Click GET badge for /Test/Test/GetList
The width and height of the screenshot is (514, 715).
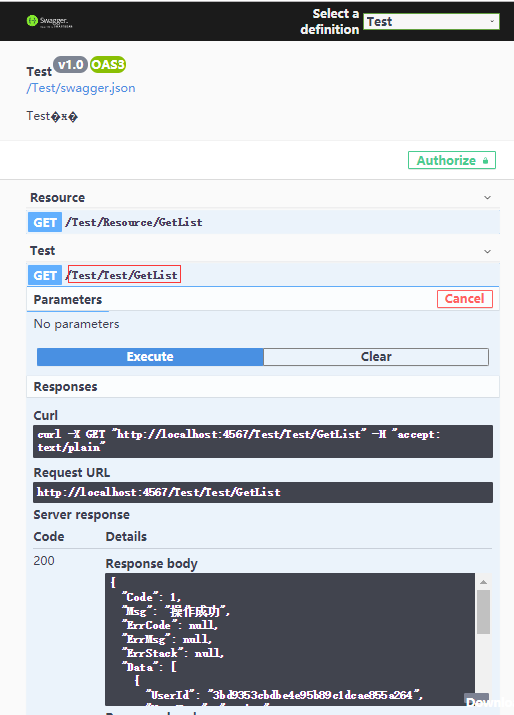45,275
